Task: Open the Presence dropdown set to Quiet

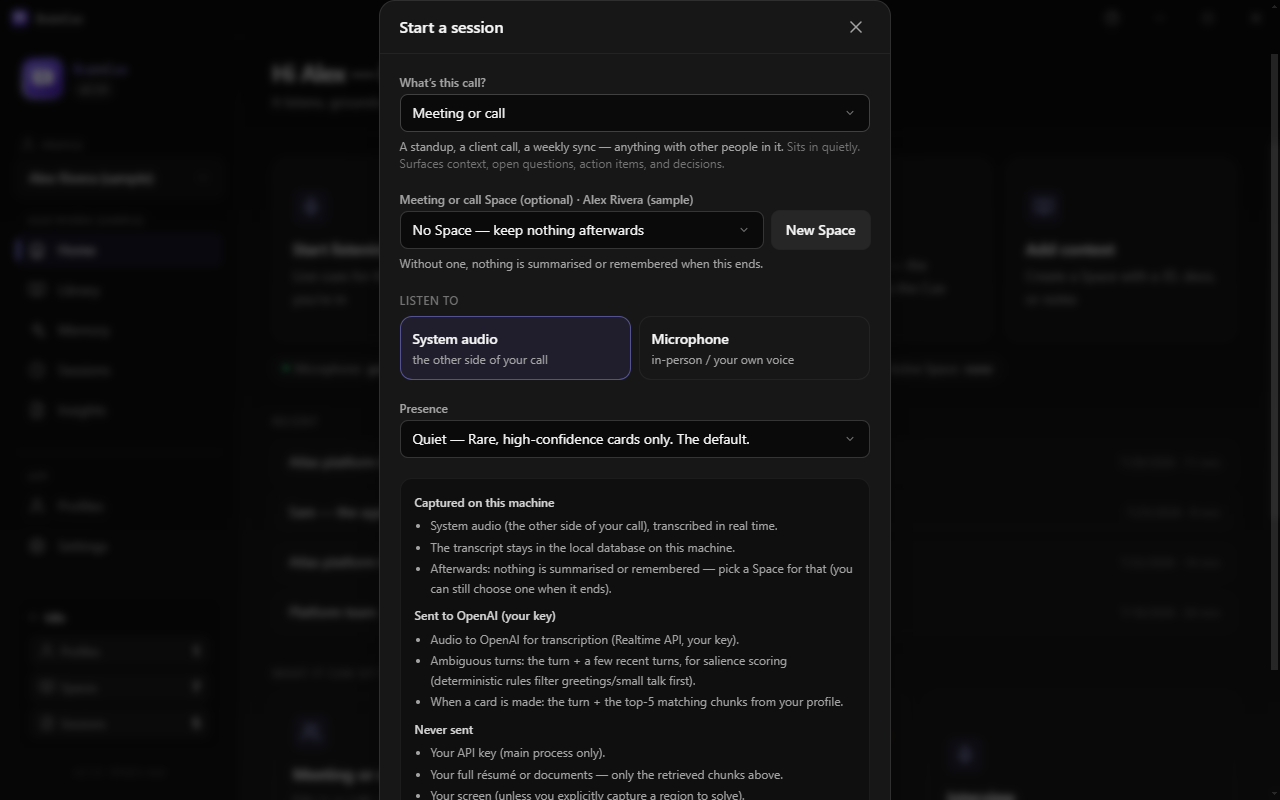Action: click(x=634, y=439)
